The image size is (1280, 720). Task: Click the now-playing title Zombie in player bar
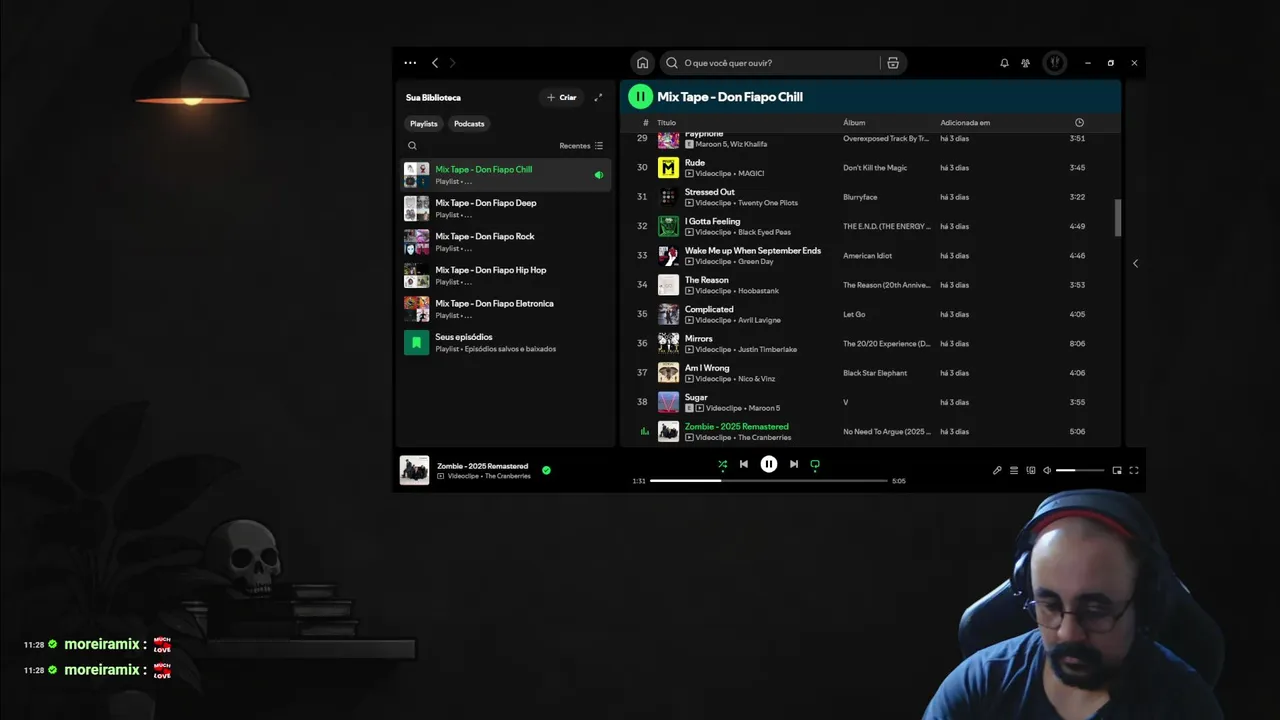coord(482,466)
